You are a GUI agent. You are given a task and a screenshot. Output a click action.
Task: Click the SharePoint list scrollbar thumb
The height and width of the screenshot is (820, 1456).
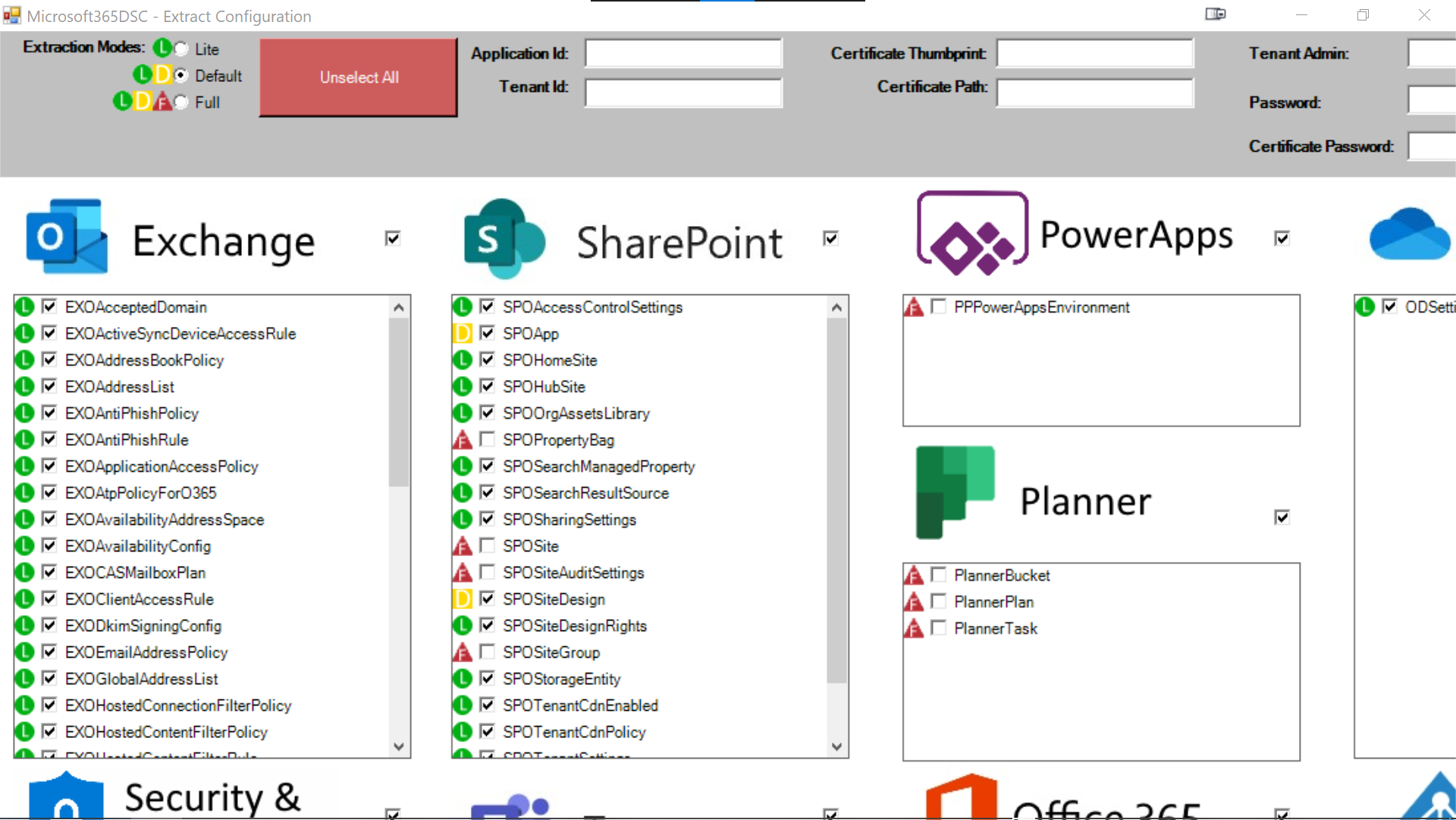tap(836, 501)
